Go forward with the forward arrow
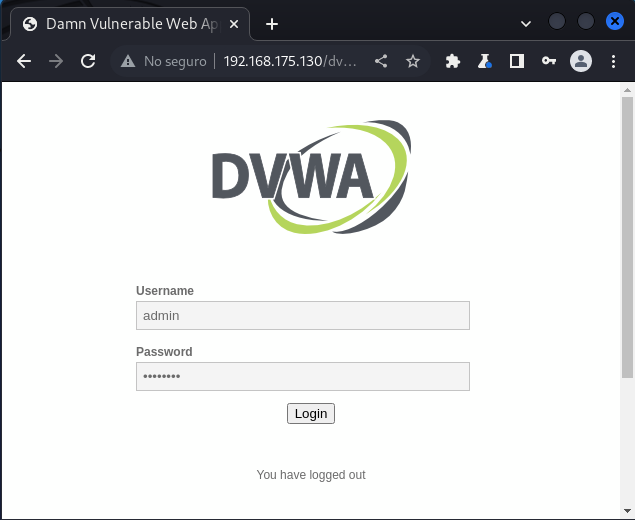 [56, 61]
